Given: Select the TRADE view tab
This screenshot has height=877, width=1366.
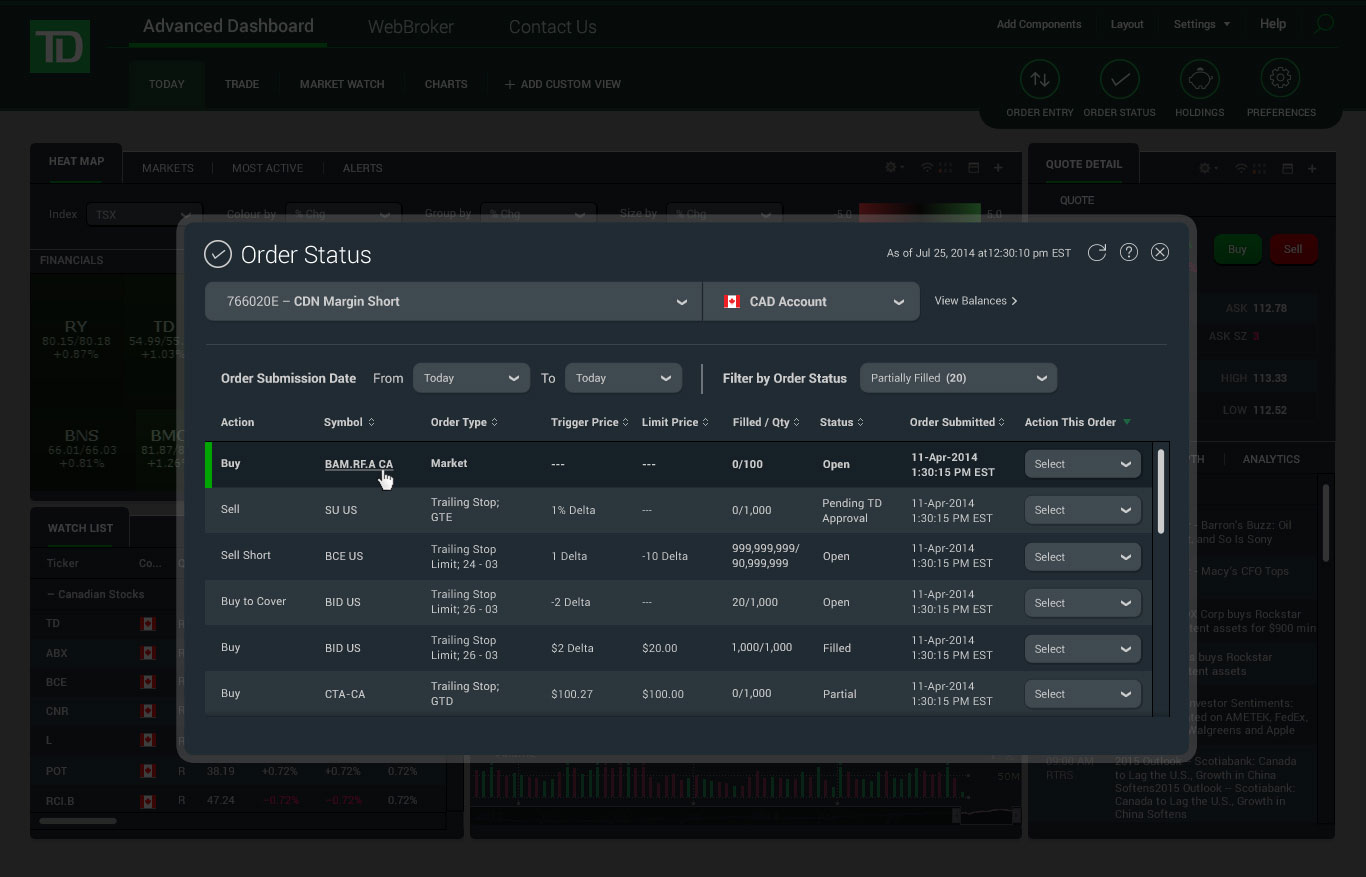Looking at the screenshot, I should point(242,84).
